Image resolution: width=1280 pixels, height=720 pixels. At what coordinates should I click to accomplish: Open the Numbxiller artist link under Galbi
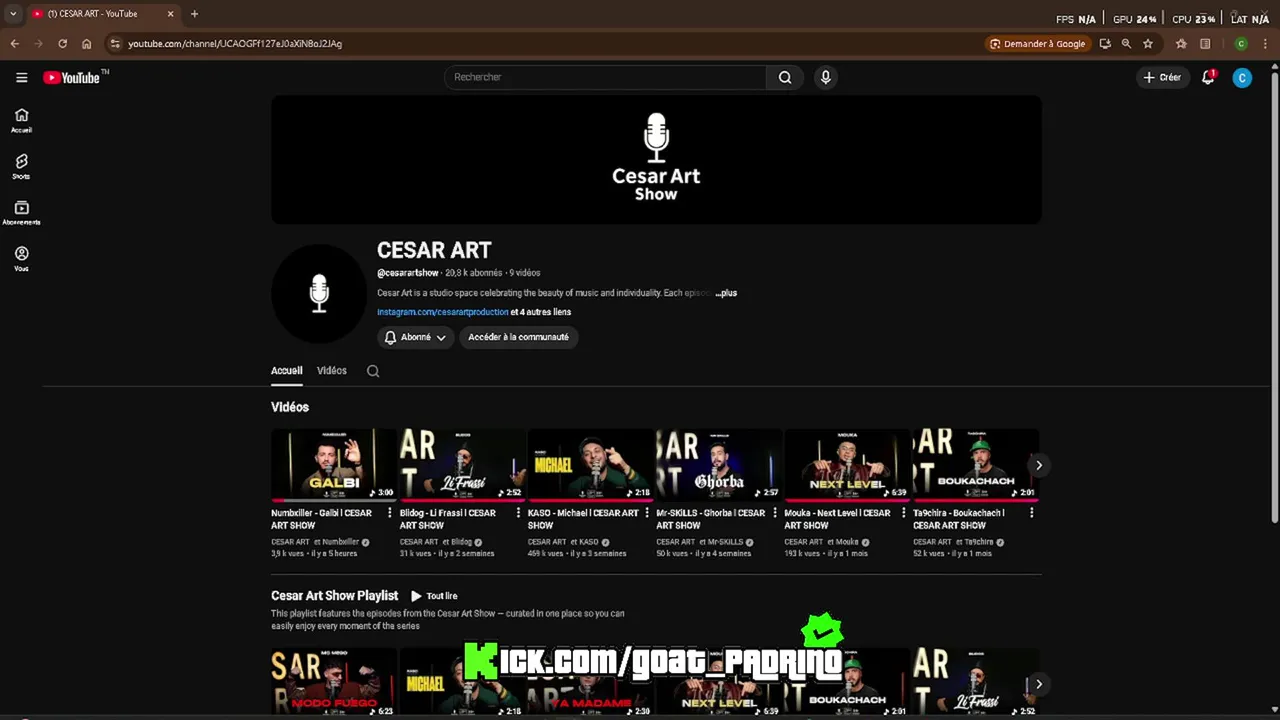tap(340, 542)
